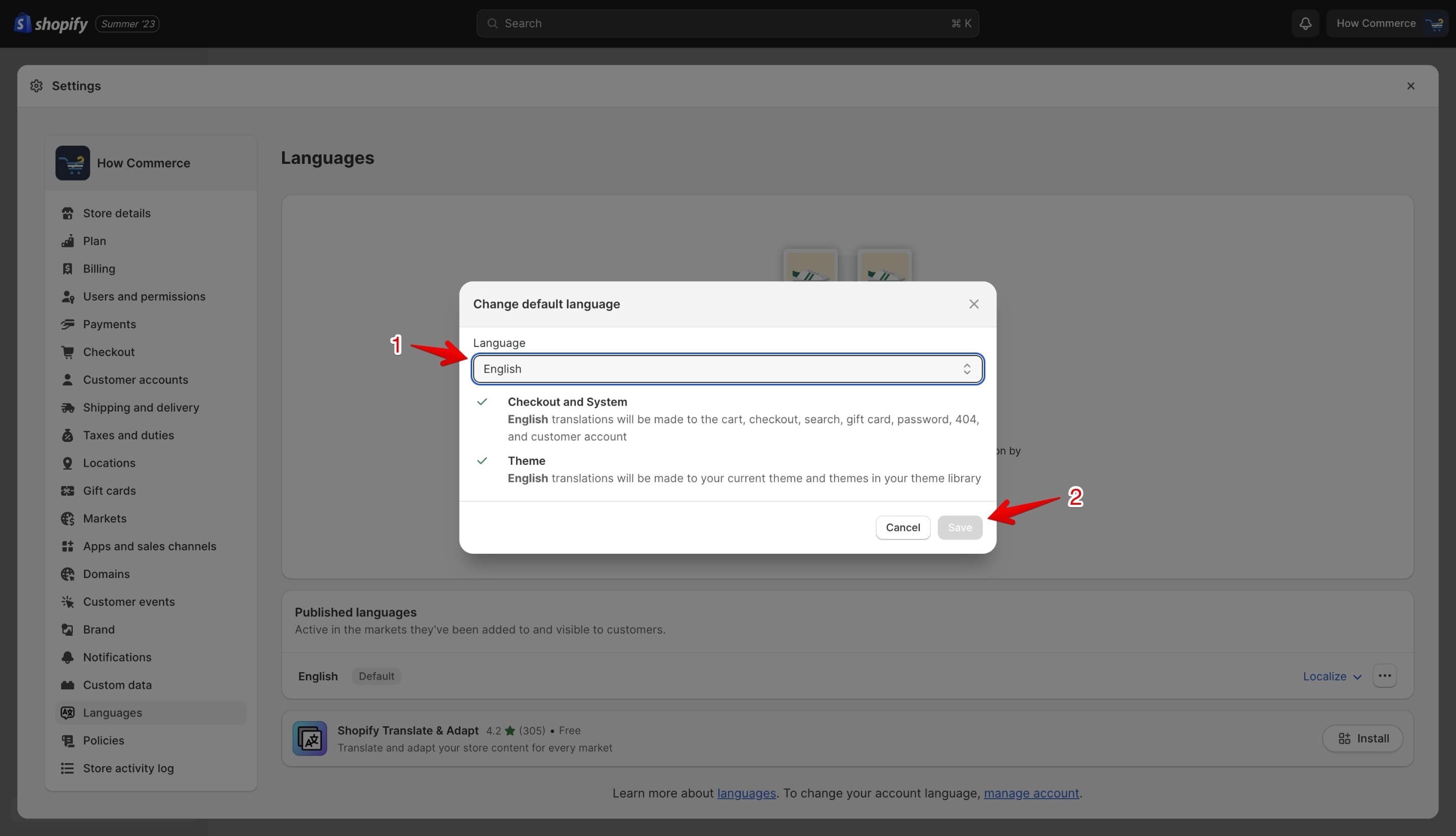Viewport: 1456px width, 836px height.
Task: Click Notifications bell icon in sidebar
Action: click(68, 657)
